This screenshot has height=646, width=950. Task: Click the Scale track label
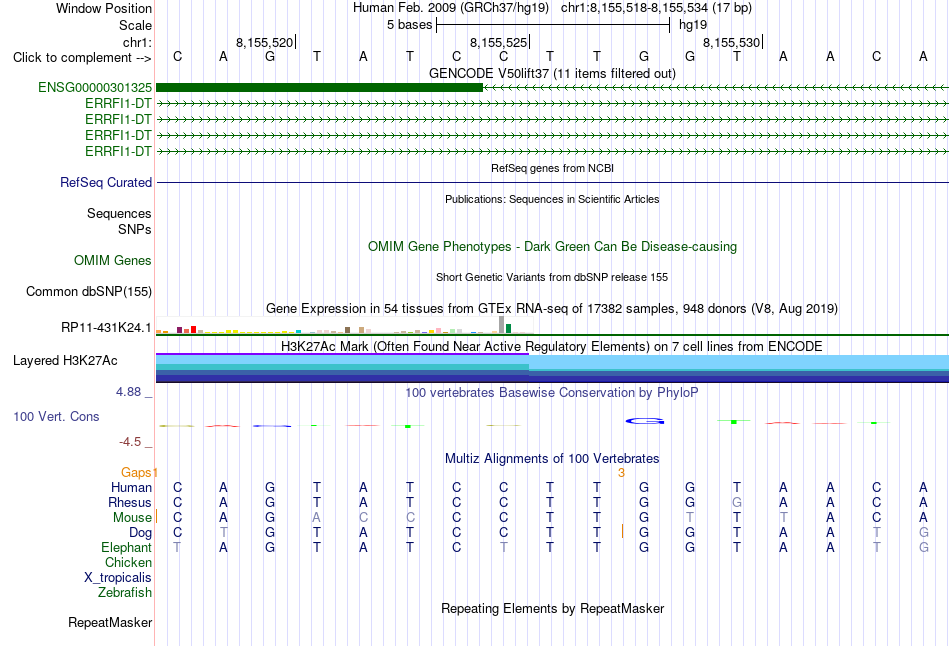click(x=135, y=25)
